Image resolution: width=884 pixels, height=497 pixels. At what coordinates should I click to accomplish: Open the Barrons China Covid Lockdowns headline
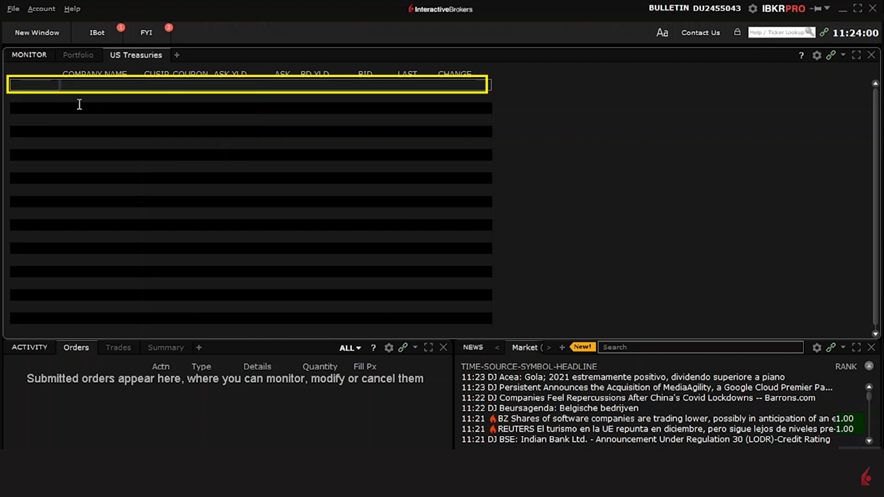[638, 398]
